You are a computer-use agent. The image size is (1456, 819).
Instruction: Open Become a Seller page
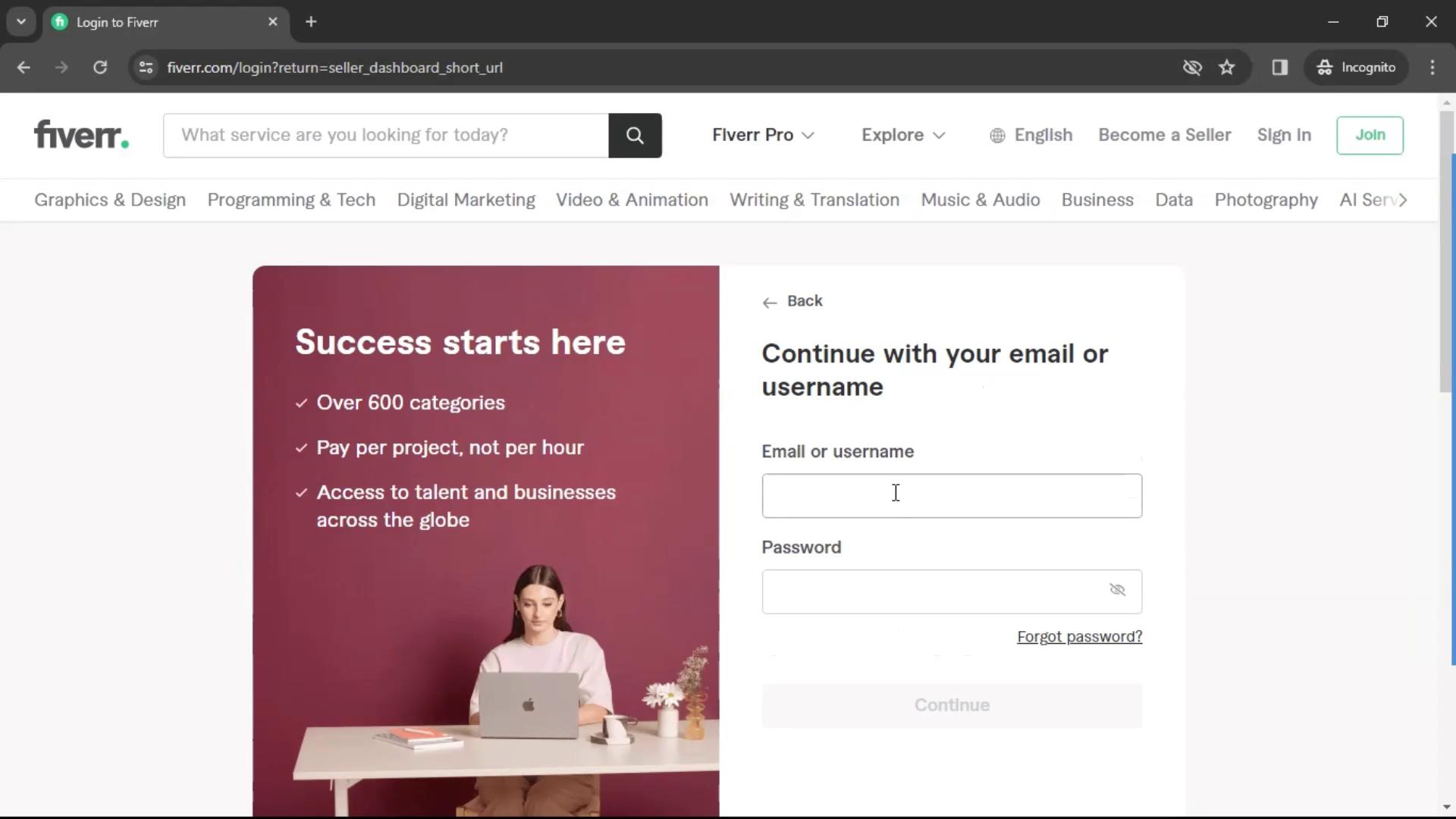(1164, 134)
